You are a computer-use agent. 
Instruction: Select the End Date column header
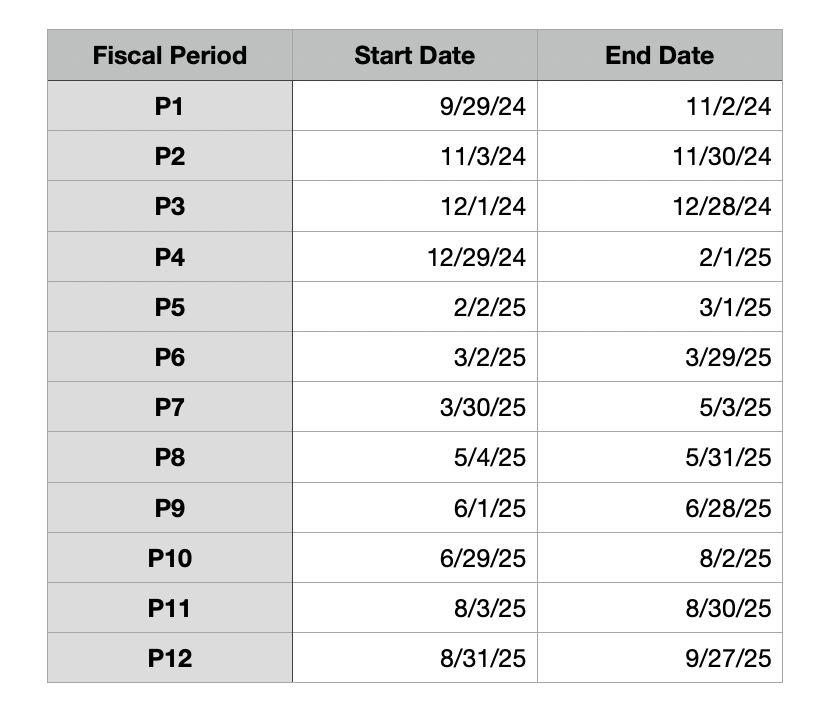pos(660,55)
